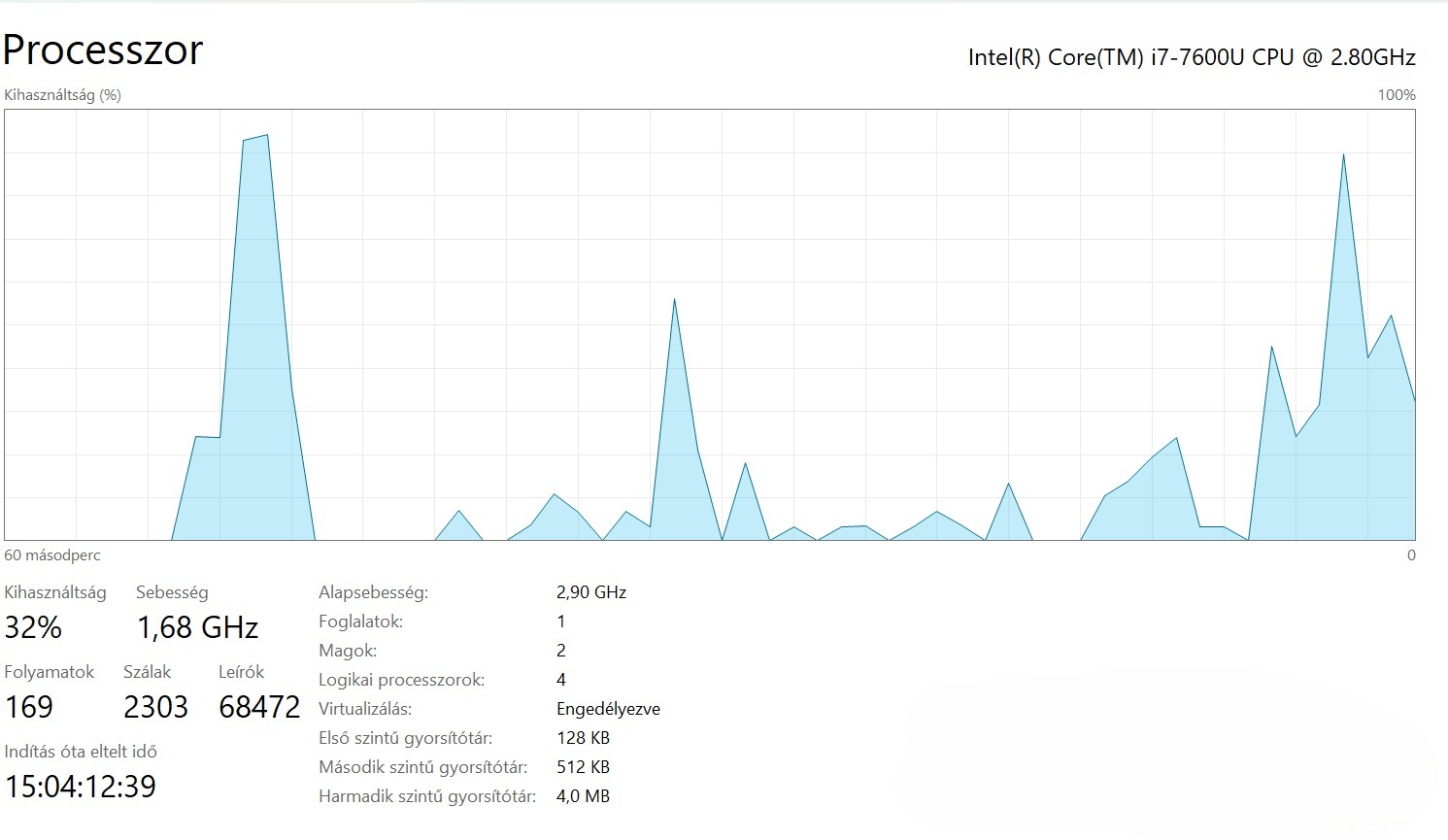Click the uptime value 15:04:12:39

click(x=81, y=787)
